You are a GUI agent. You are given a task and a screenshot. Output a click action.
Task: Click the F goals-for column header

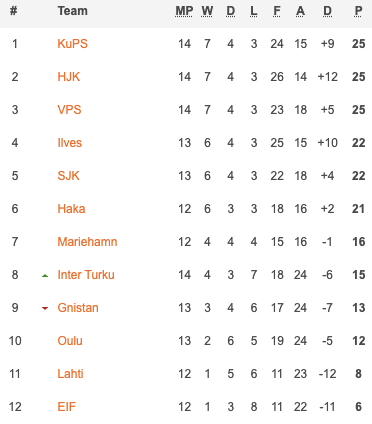click(277, 11)
